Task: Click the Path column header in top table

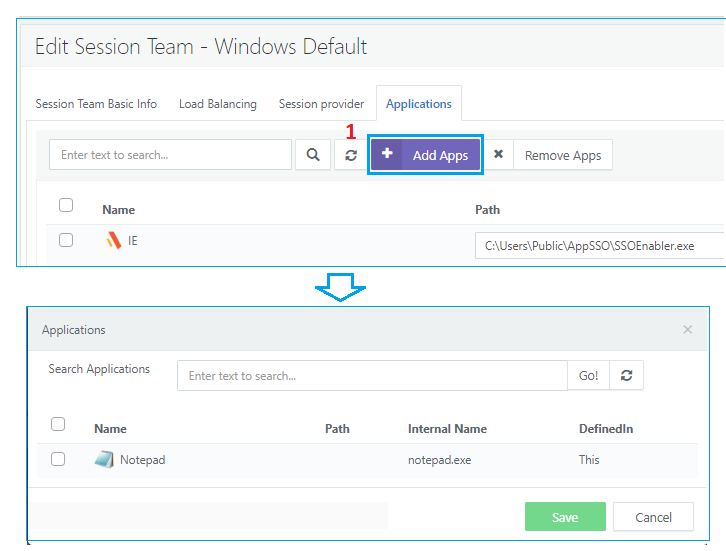Action: pos(488,210)
